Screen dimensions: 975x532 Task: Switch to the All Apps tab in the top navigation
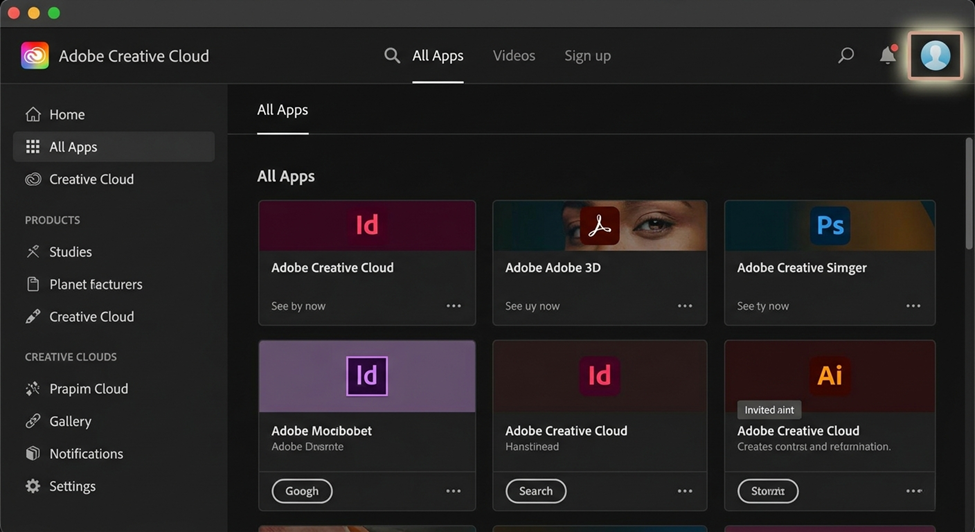[x=438, y=56]
